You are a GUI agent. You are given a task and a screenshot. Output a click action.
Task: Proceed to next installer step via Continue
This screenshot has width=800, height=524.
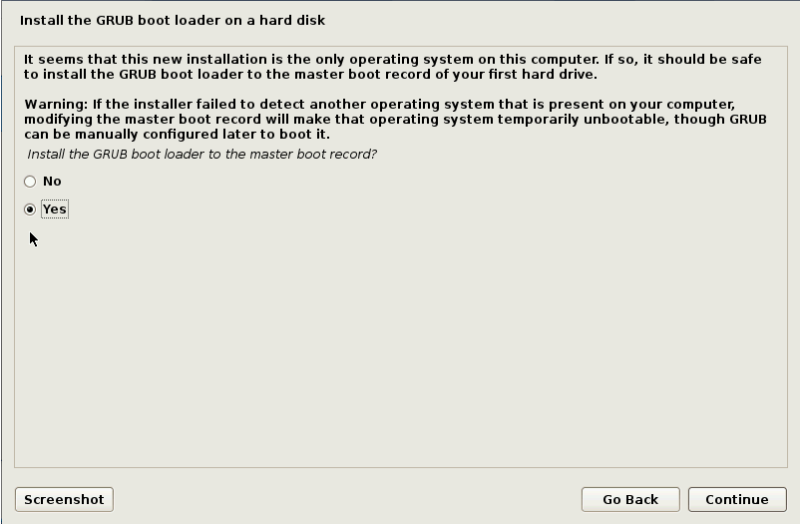click(x=737, y=499)
